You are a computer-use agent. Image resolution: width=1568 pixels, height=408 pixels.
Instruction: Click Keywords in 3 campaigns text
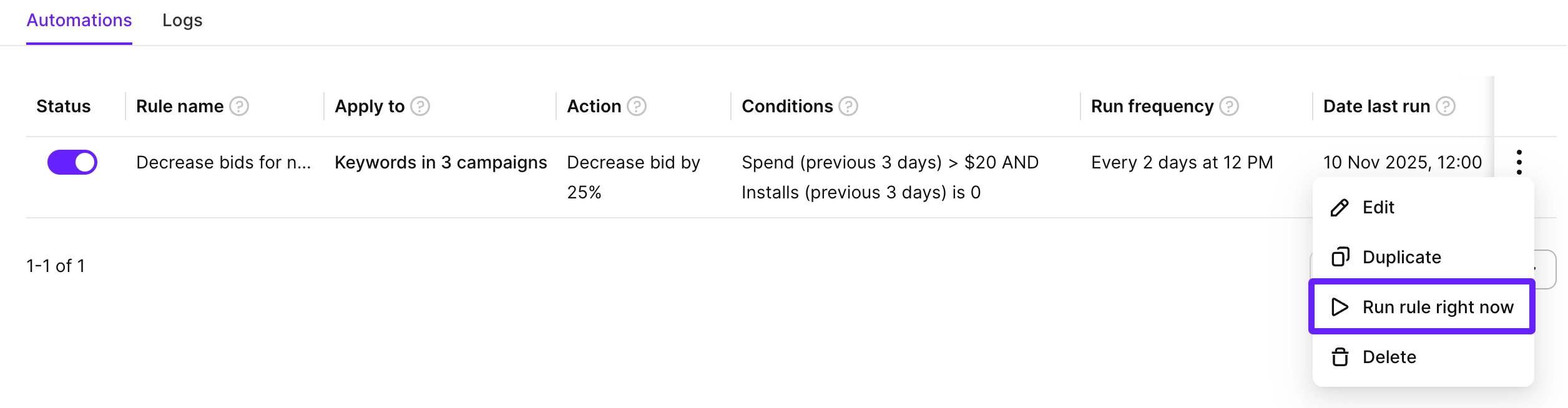click(x=441, y=163)
